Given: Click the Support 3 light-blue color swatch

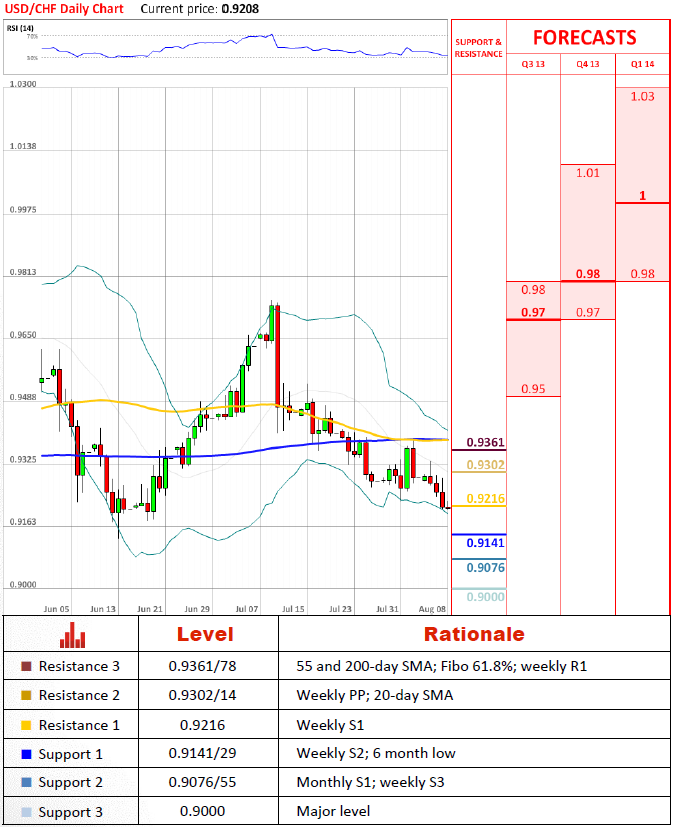Looking at the screenshot, I should point(26,812).
